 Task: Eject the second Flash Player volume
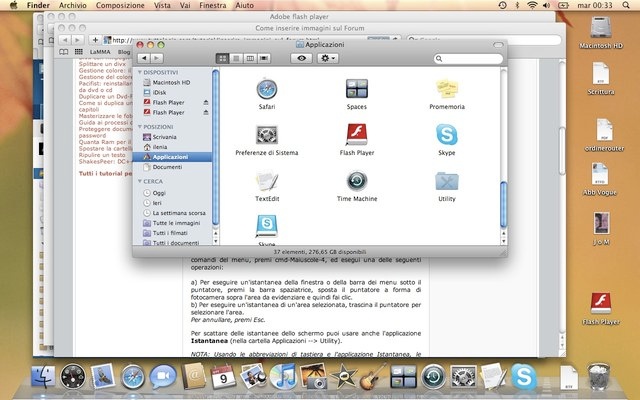pos(206,112)
